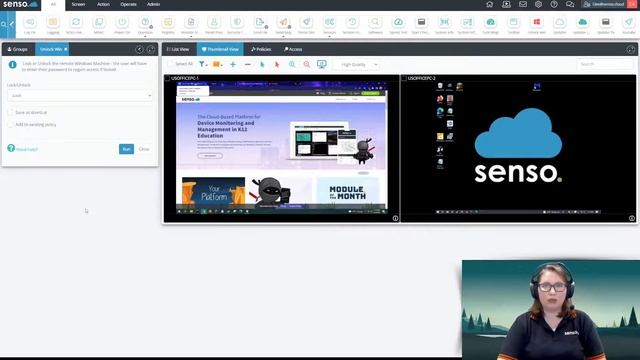Expand the left panel to full size
This screenshot has width=640, height=360.
(x=151, y=49)
